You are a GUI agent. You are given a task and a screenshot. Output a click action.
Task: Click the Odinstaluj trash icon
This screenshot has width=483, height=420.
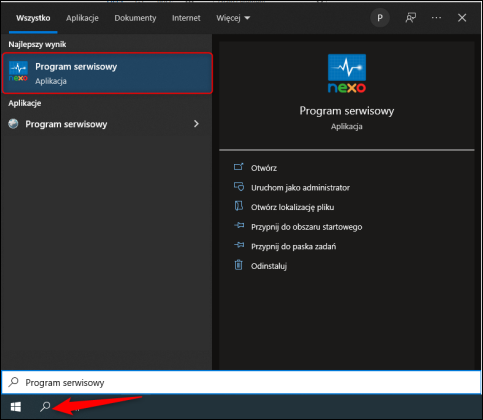(x=238, y=265)
